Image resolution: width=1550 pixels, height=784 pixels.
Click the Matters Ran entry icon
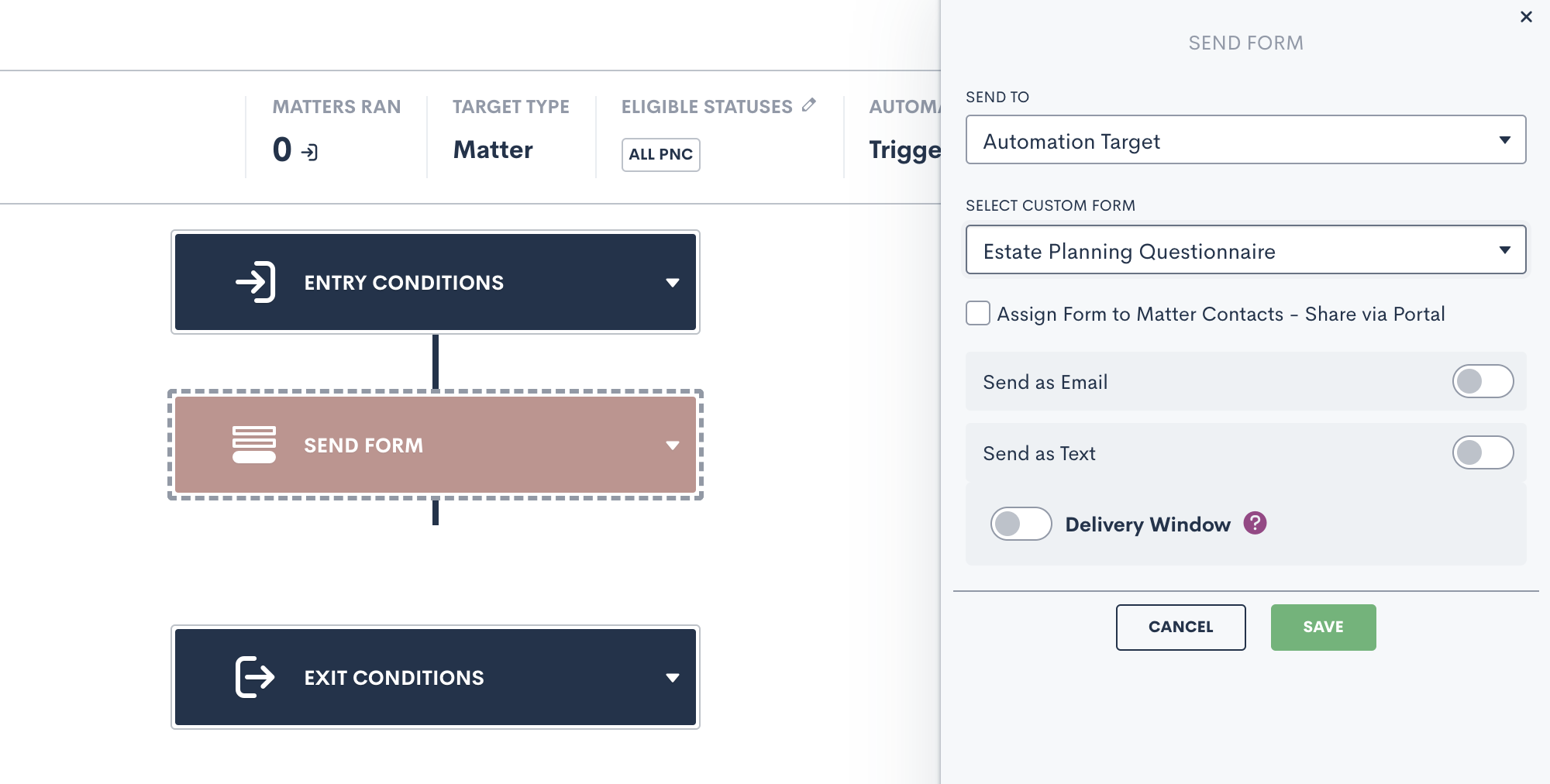[x=310, y=152]
